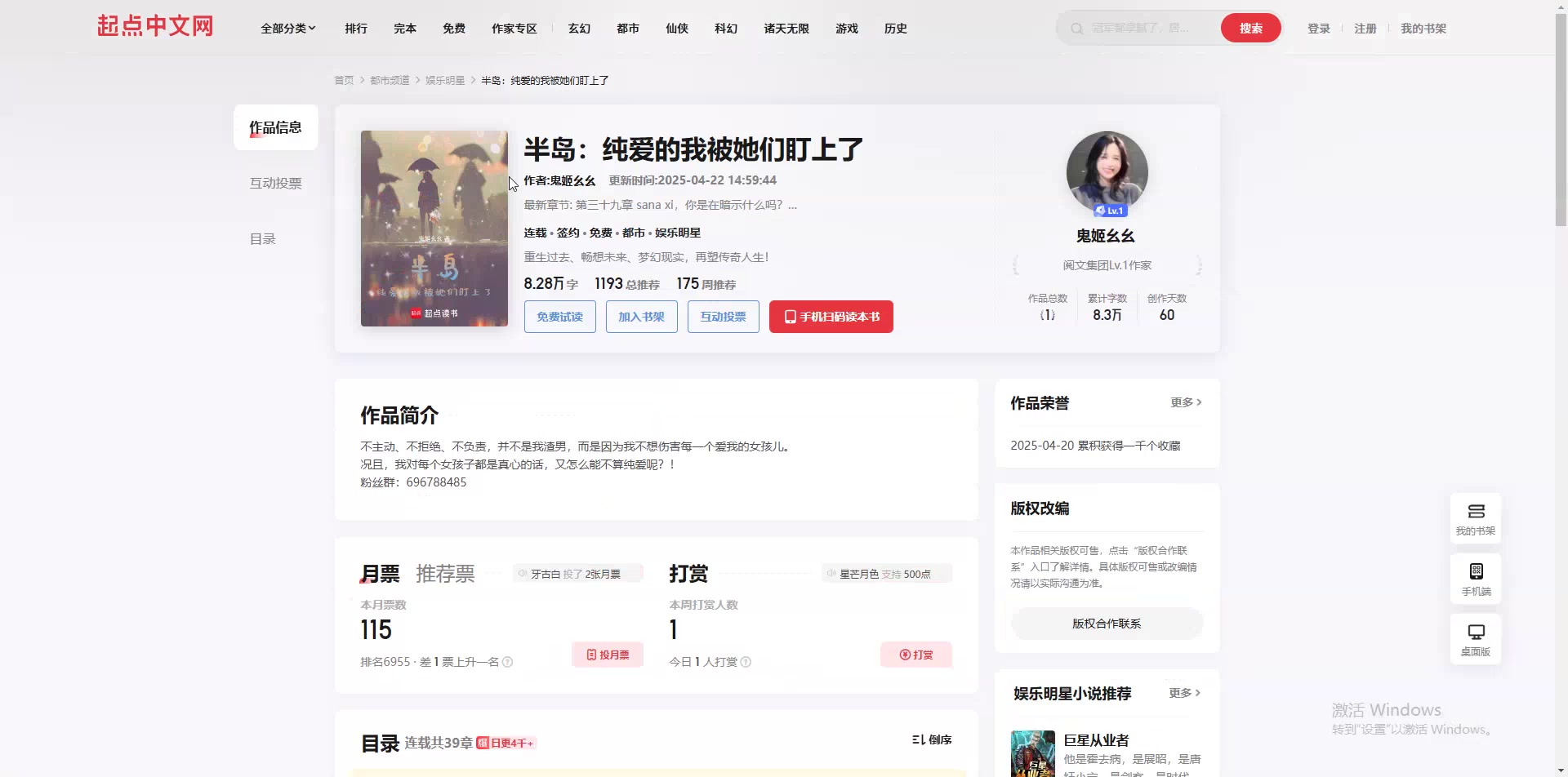Viewport: 1568px width, 777px height.
Task: Click the 作品总数 count value
Action: (1048, 315)
